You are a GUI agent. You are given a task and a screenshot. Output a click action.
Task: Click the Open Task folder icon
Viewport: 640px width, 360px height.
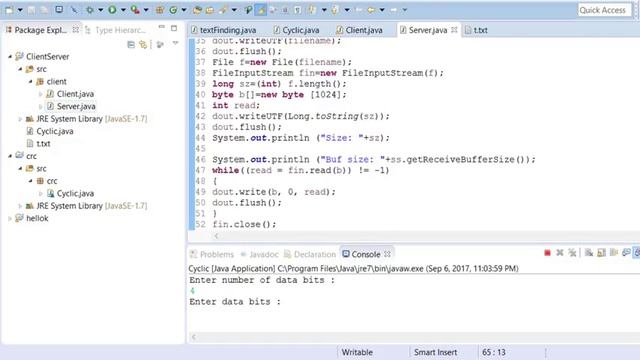(x=210, y=10)
